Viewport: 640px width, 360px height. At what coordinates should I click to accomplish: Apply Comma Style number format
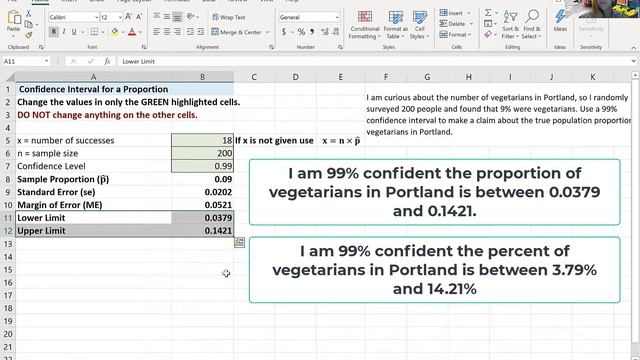pyautogui.click(x=312, y=32)
